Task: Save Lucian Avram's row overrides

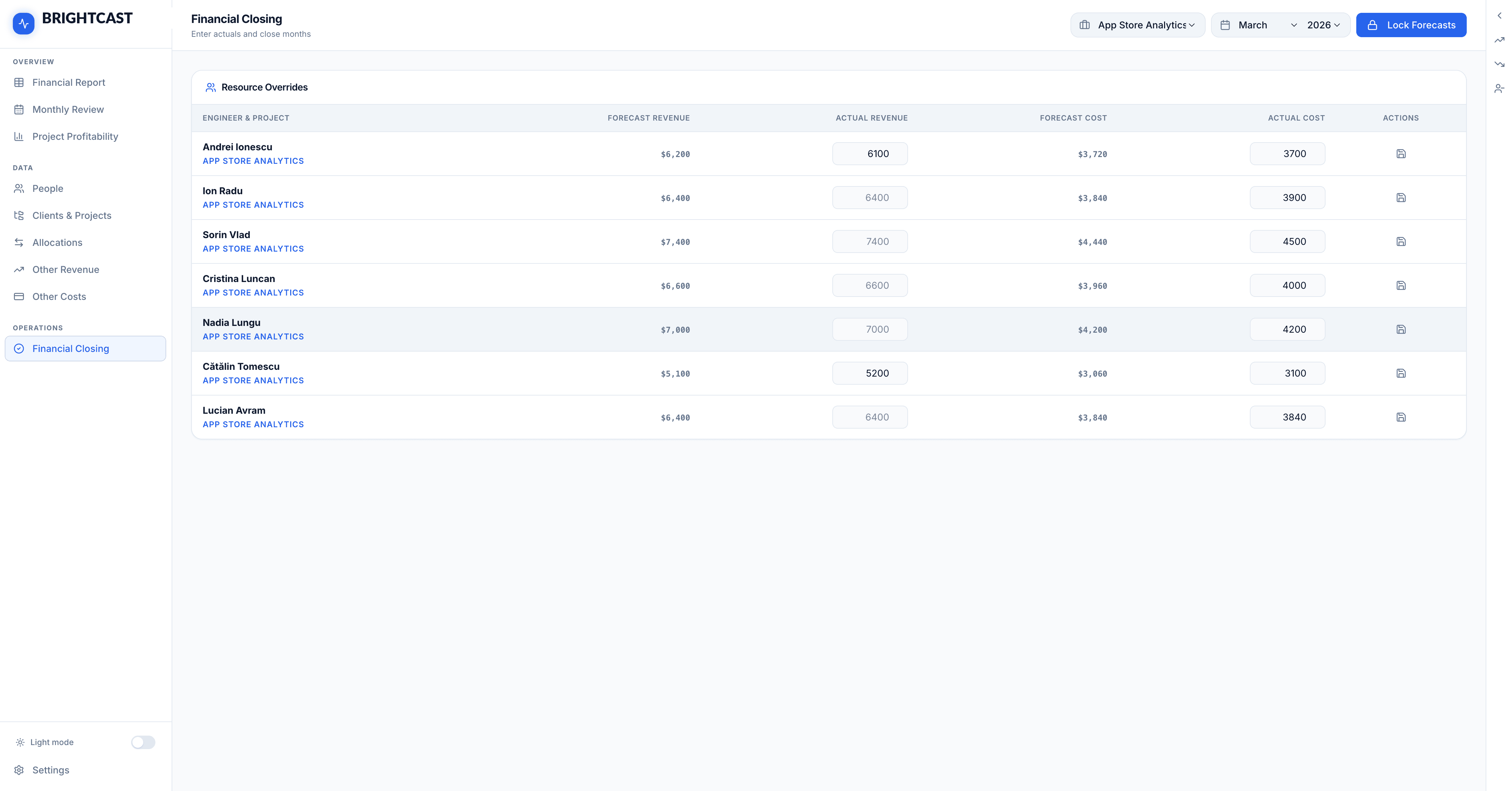Action: (1401, 417)
